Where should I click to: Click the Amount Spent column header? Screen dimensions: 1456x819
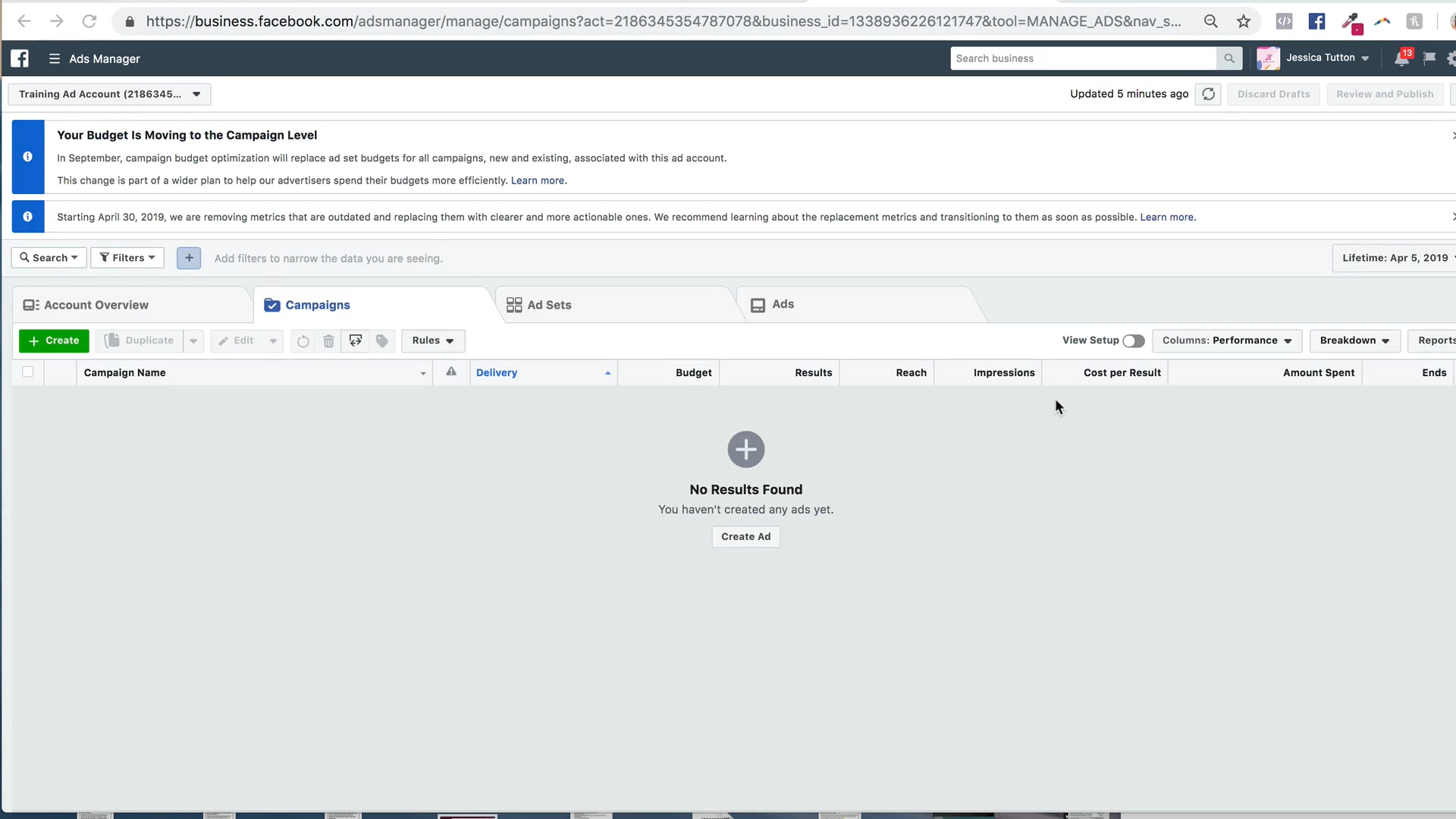(x=1265, y=372)
